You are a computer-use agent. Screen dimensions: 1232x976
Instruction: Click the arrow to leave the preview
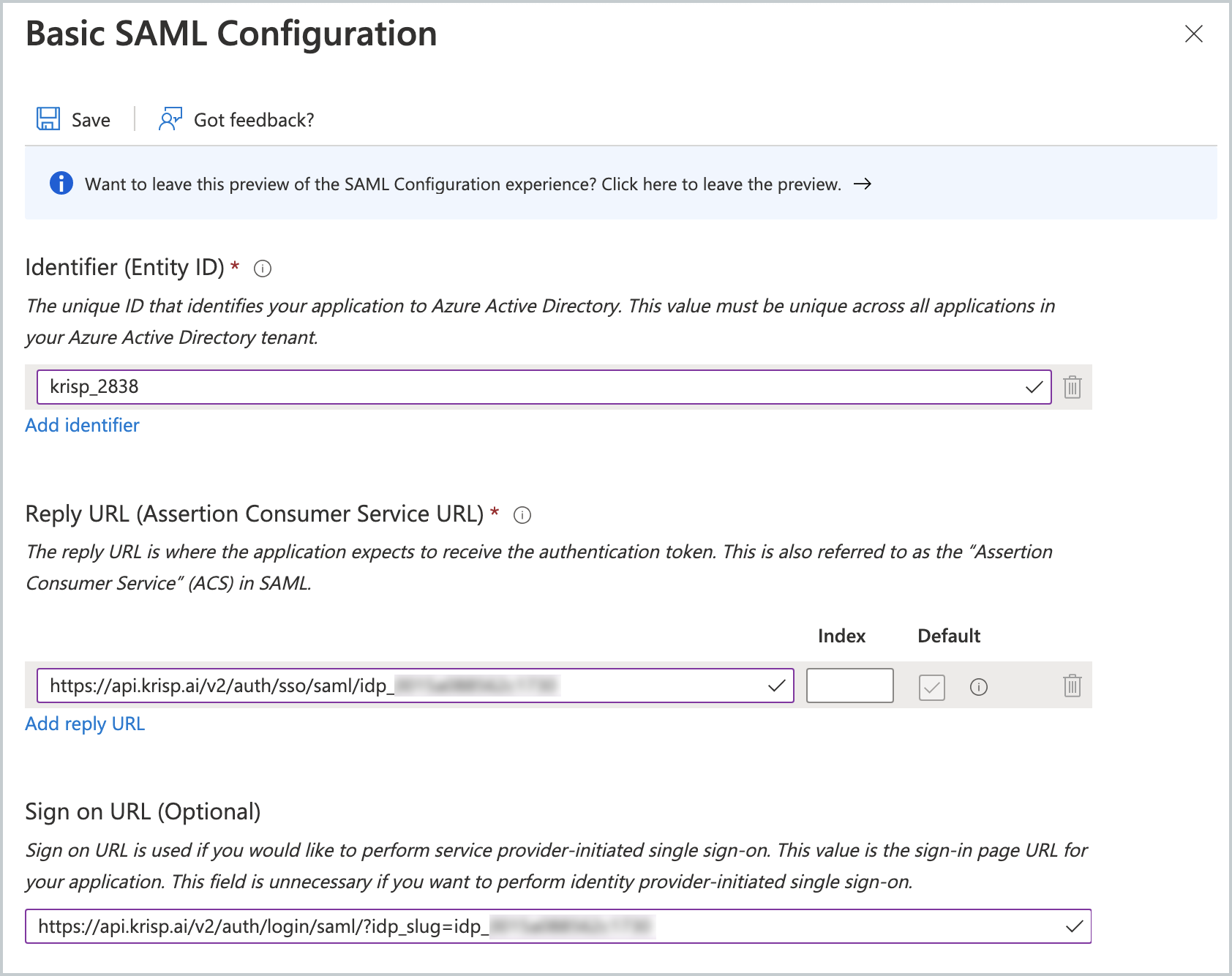click(863, 184)
